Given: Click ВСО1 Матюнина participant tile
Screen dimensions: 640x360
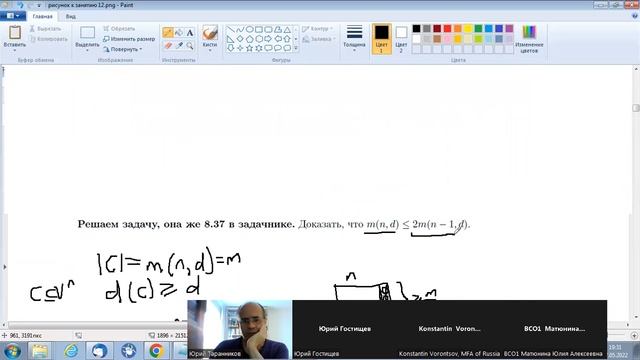Looking at the screenshot, I should point(554,329).
